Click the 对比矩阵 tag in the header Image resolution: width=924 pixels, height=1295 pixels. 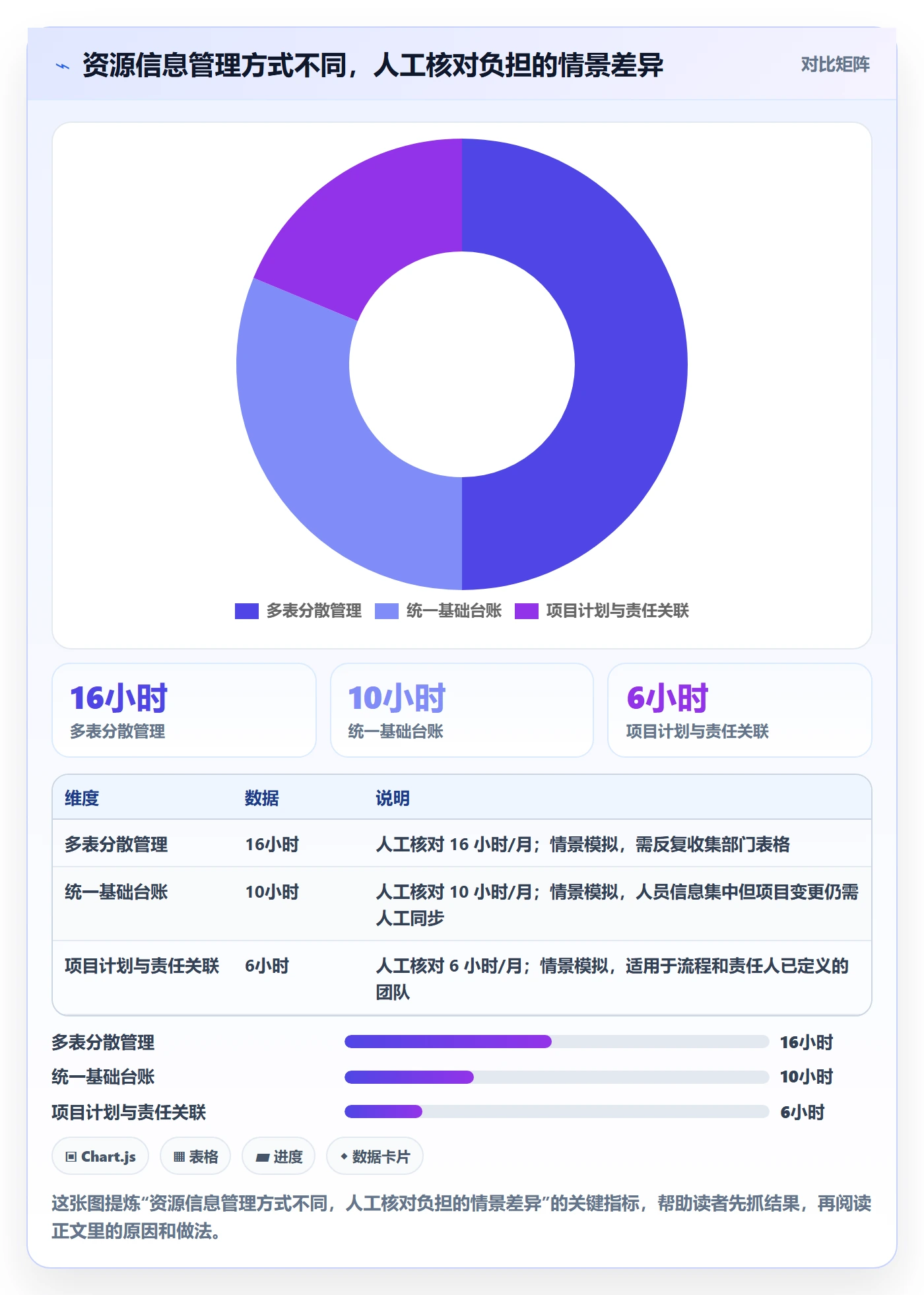pos(835,65)
